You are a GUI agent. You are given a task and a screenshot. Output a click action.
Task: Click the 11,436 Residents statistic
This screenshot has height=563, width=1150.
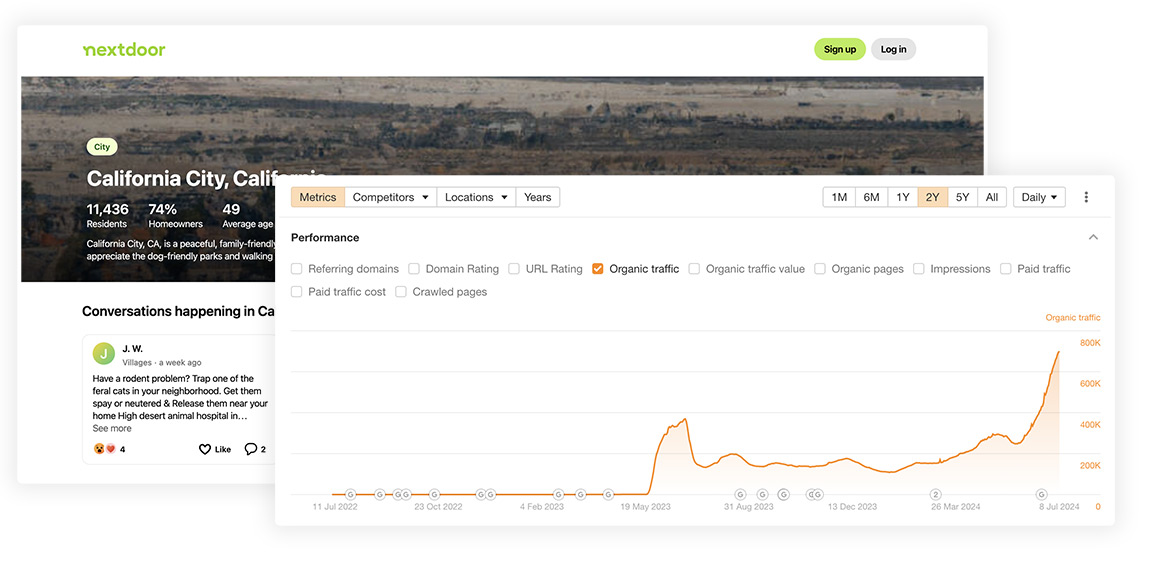pos(108,216)
